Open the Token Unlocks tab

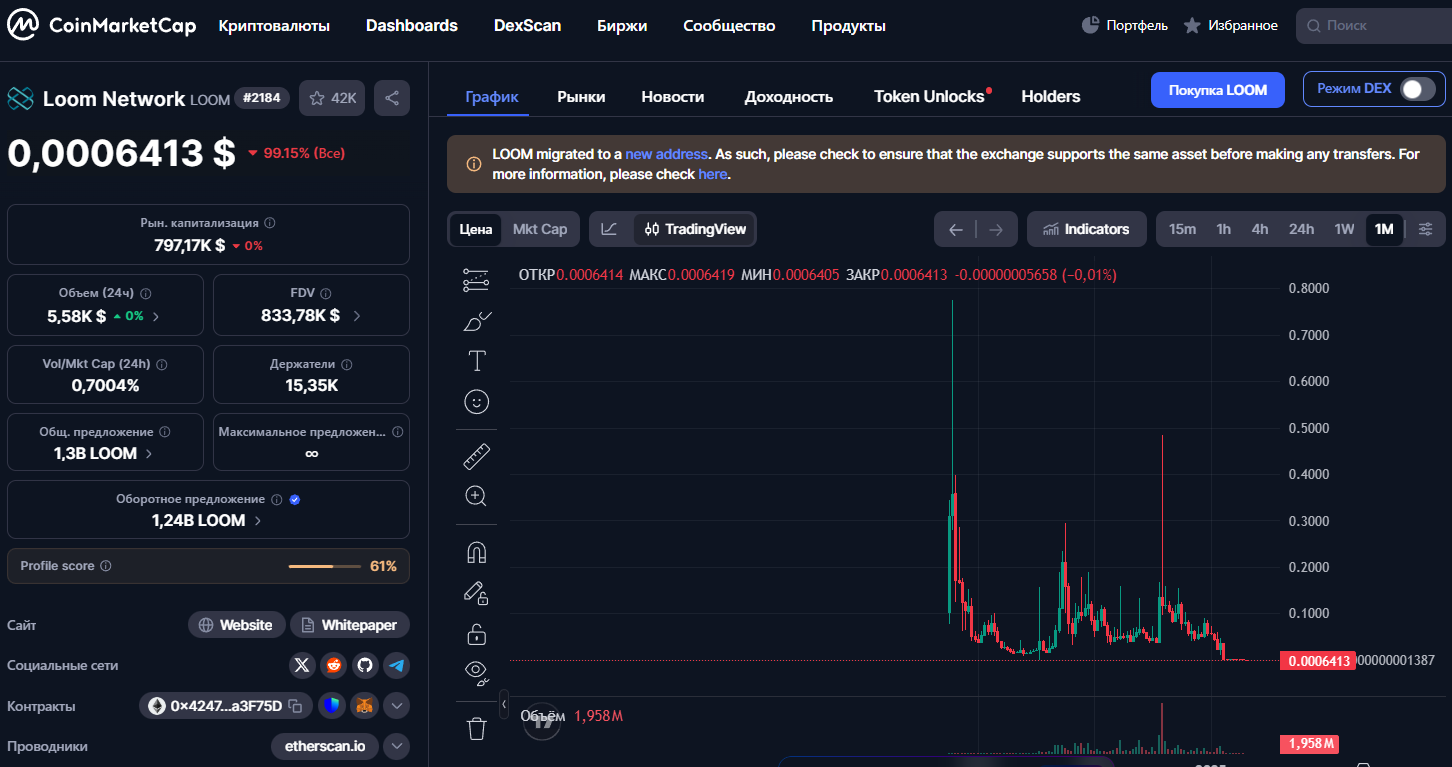click(929, 96)
